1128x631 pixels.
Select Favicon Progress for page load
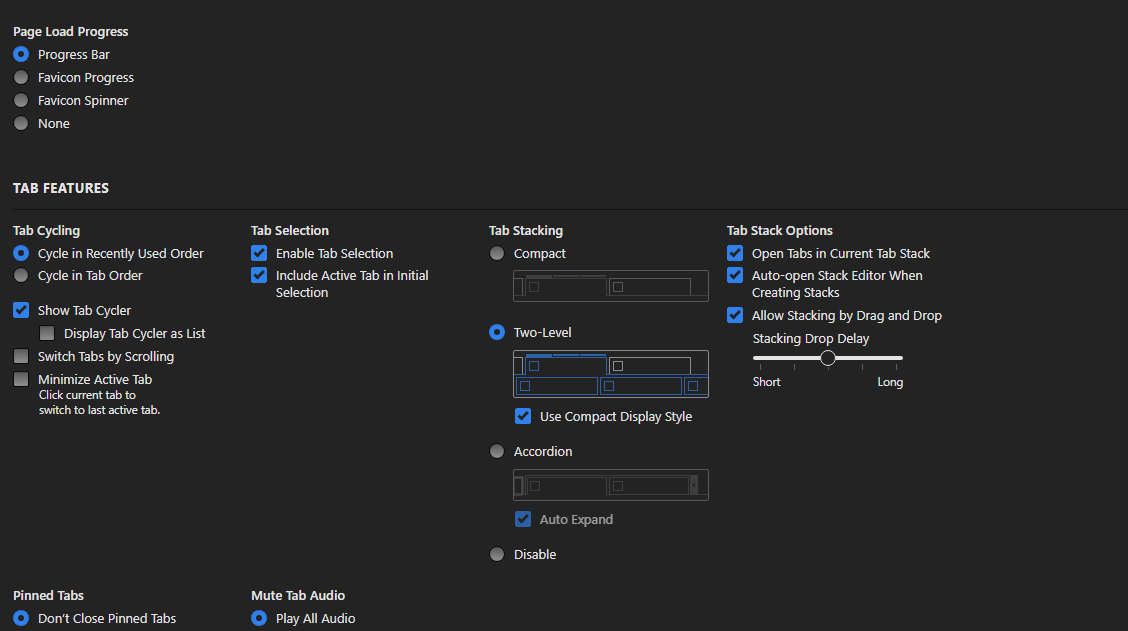click(21, 78)
